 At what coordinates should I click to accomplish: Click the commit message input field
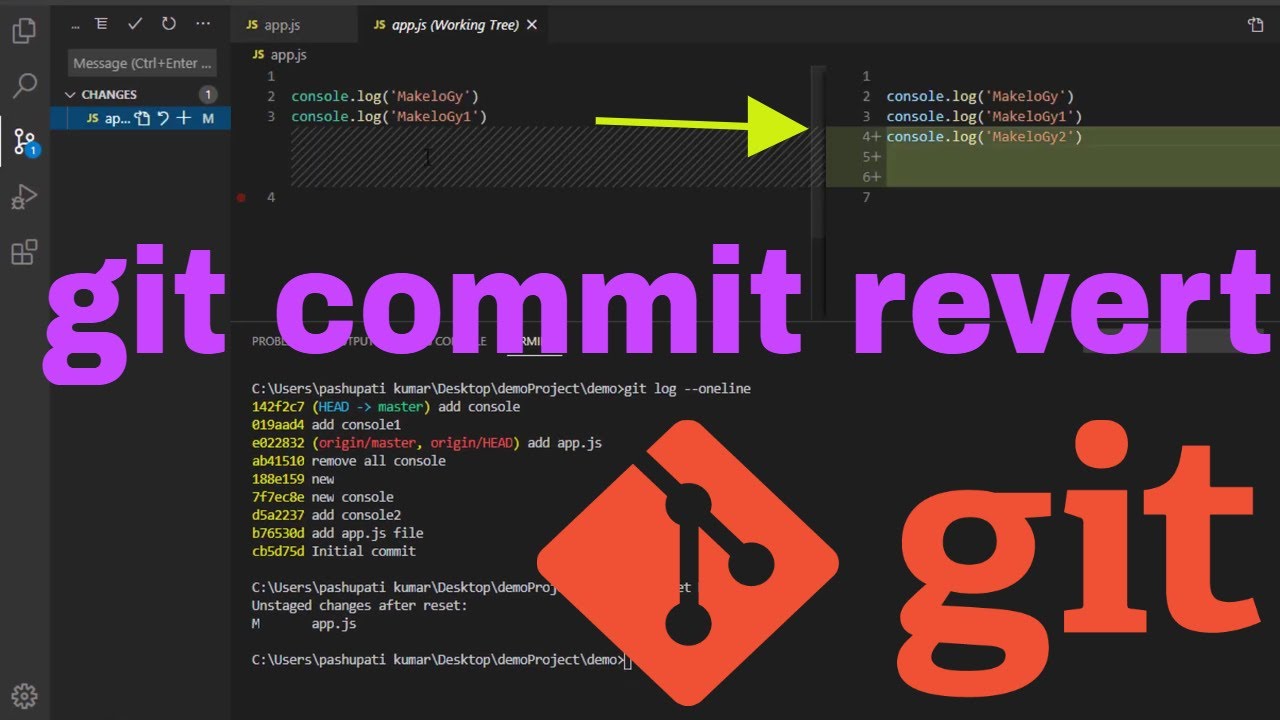[x=143, y=63]
